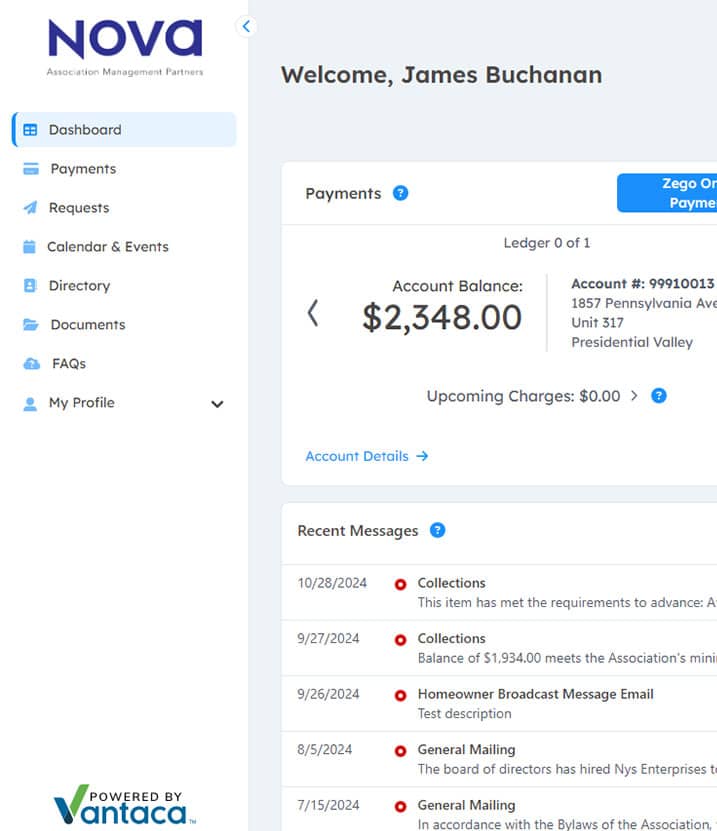Click the FAQs cloud icon
Image resolution: width=717 pixels, height=831 pixels.
coord(31,364)
